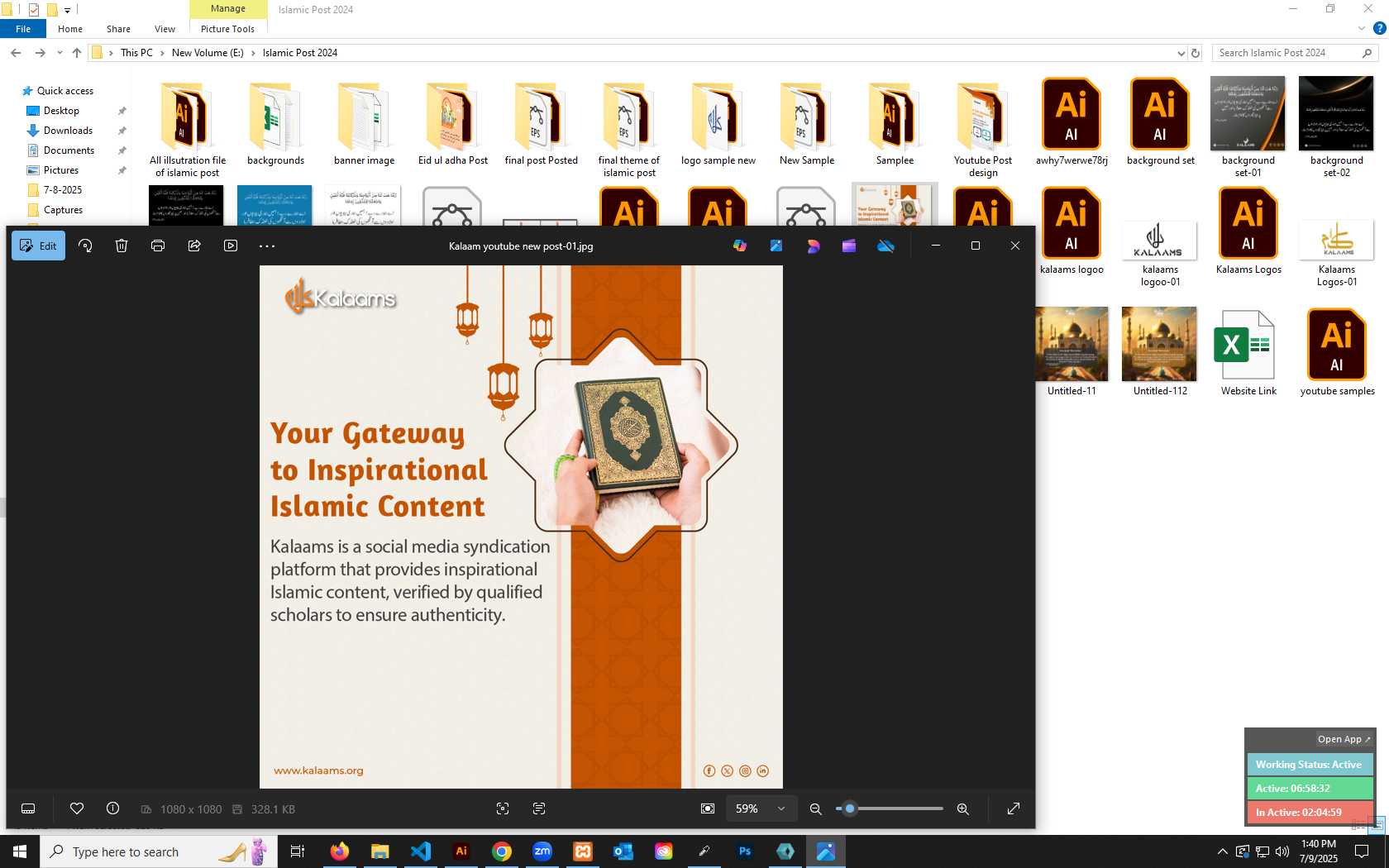The image size is (1389, 868).
Task: Refresh the Explorer folder view
Action: (x=1196, y=53)
